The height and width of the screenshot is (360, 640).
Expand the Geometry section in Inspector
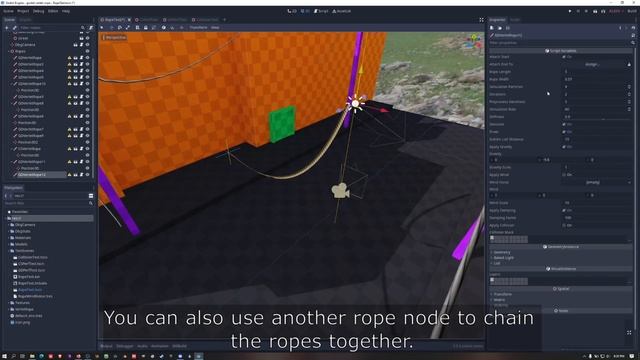point(502,252)
